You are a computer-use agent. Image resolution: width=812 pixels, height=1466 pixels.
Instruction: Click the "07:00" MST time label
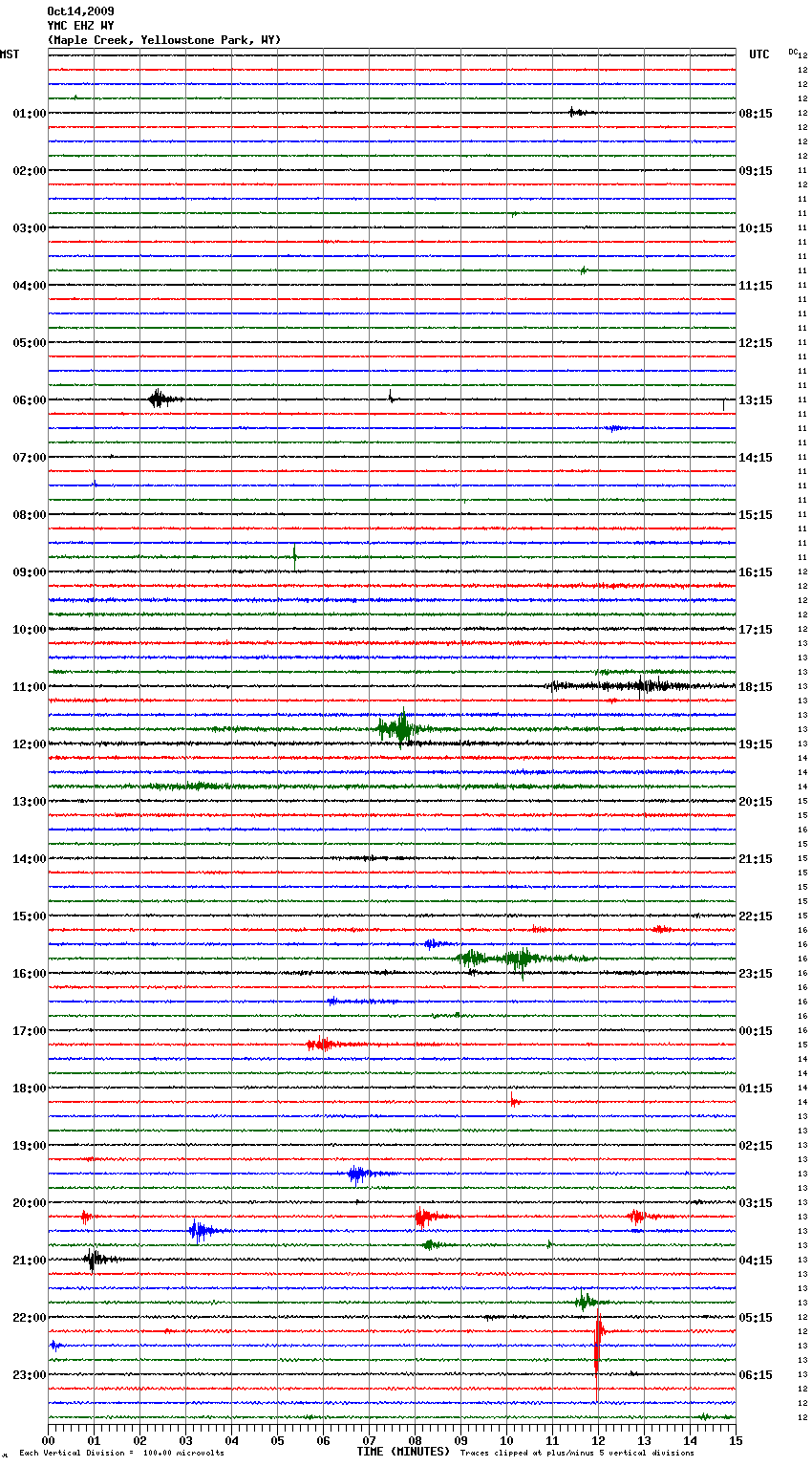click(x=30, y=458)
